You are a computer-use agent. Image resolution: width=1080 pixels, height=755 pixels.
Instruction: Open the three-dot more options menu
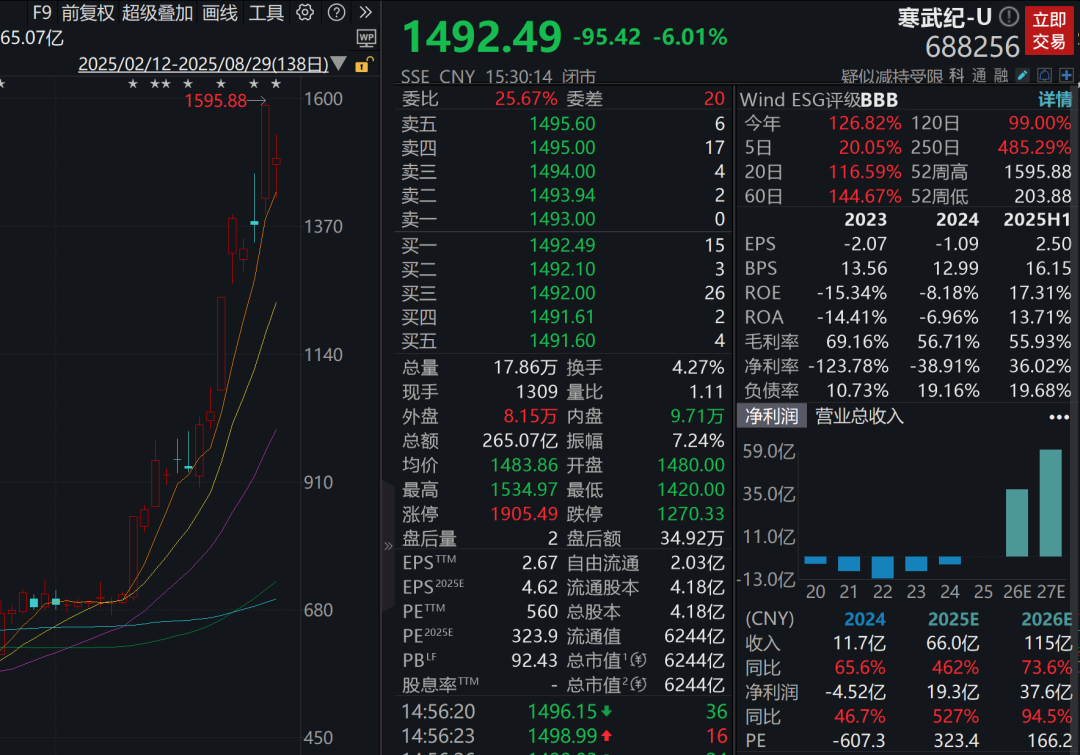[1059, 417]
